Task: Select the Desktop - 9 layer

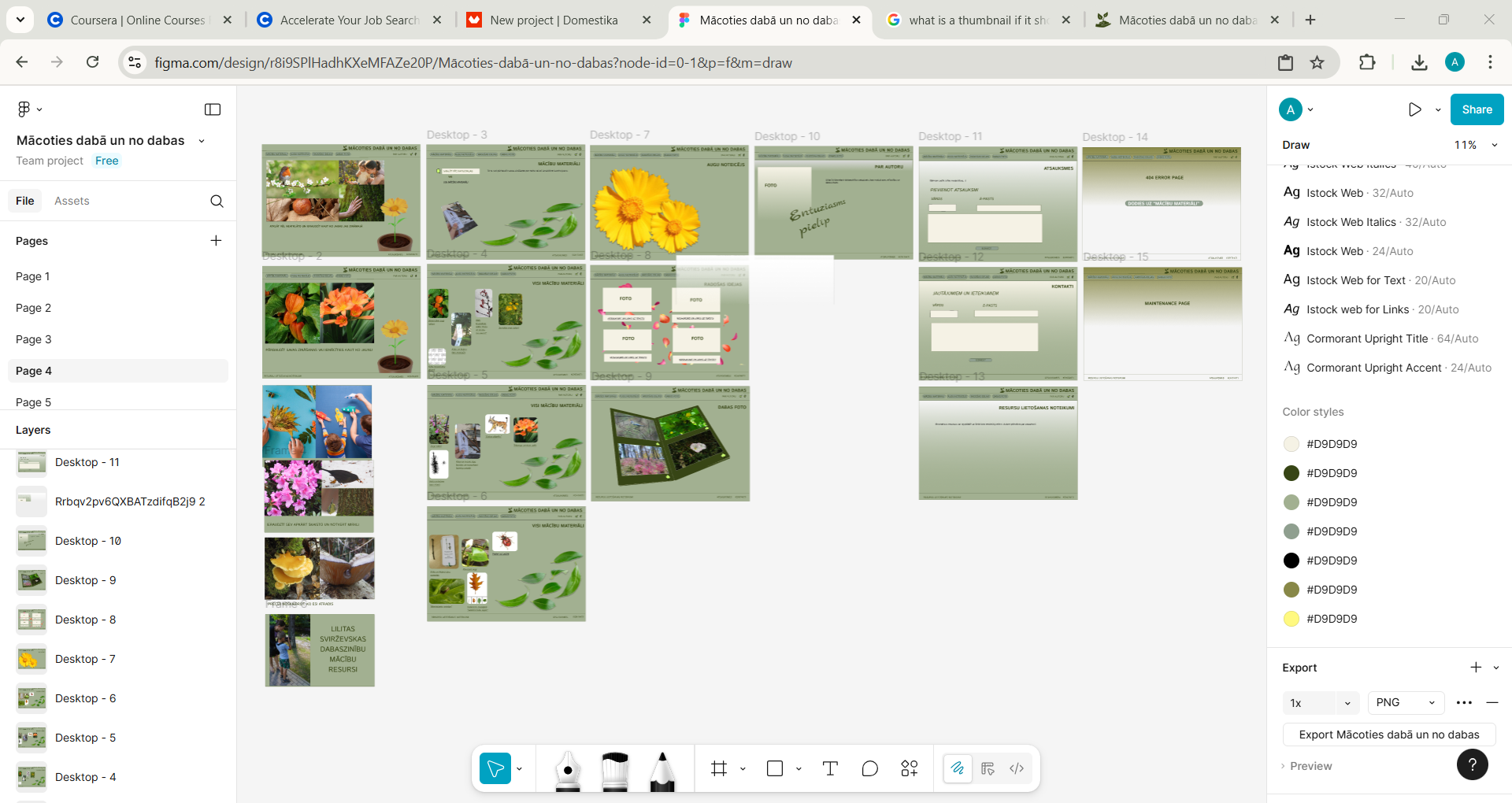Action: 86,580
